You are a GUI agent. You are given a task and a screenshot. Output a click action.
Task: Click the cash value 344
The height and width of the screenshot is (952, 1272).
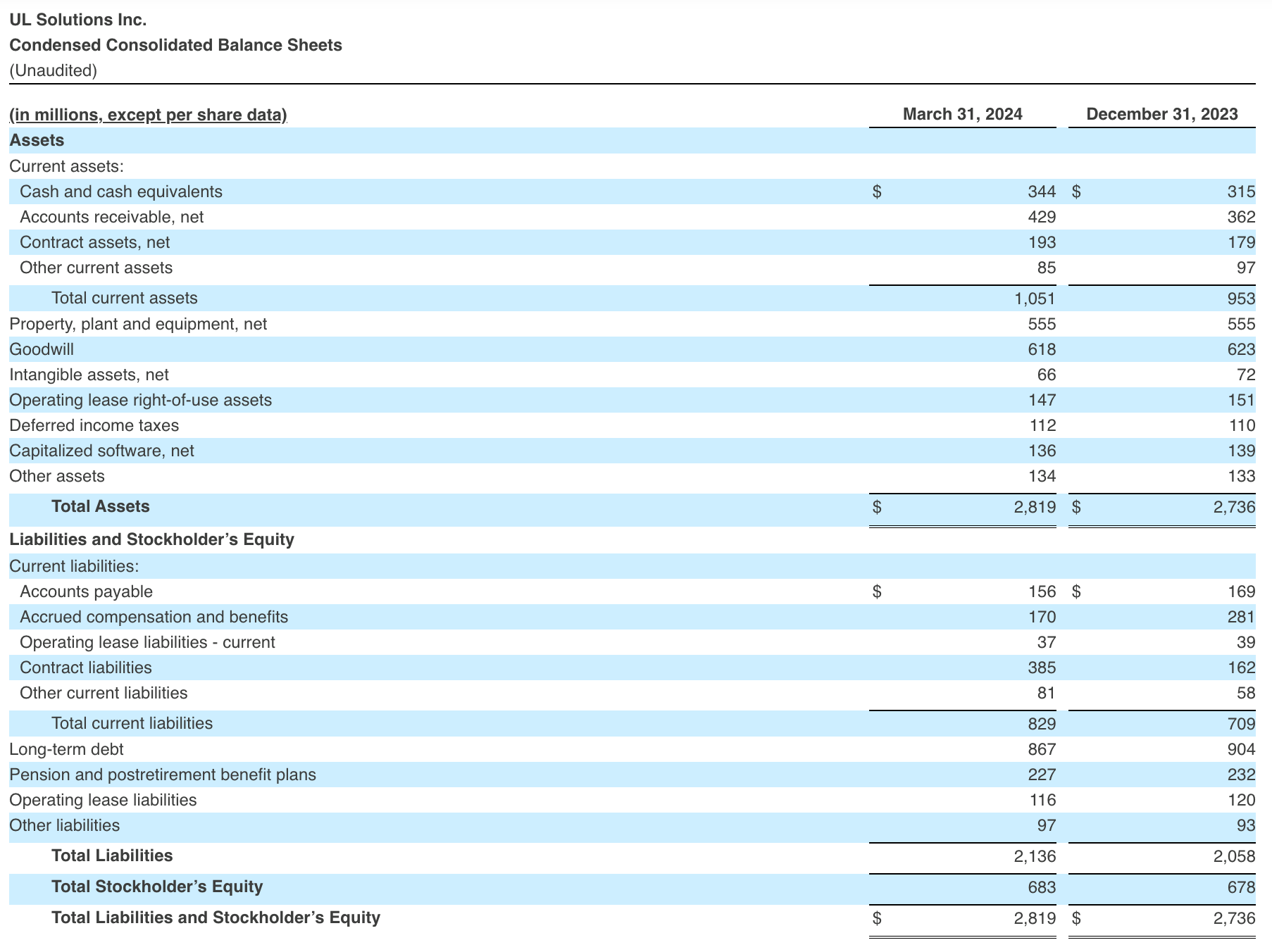pos(1042,192)
